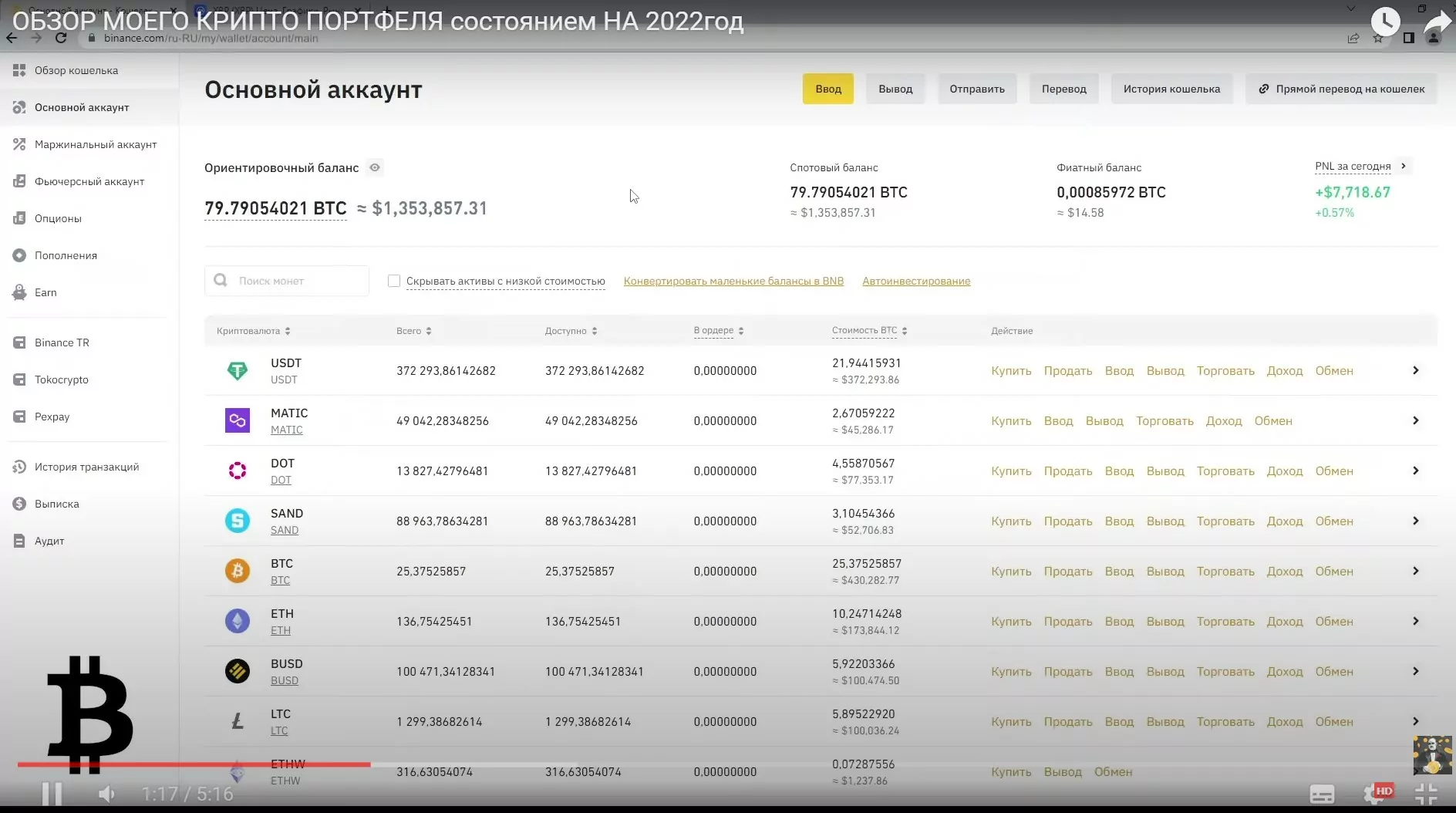The height and width of the screenshot is (813, 1456).
Task: Open Маржинальный аккаунт sidebar icon
Action: [x=19, y=144]
